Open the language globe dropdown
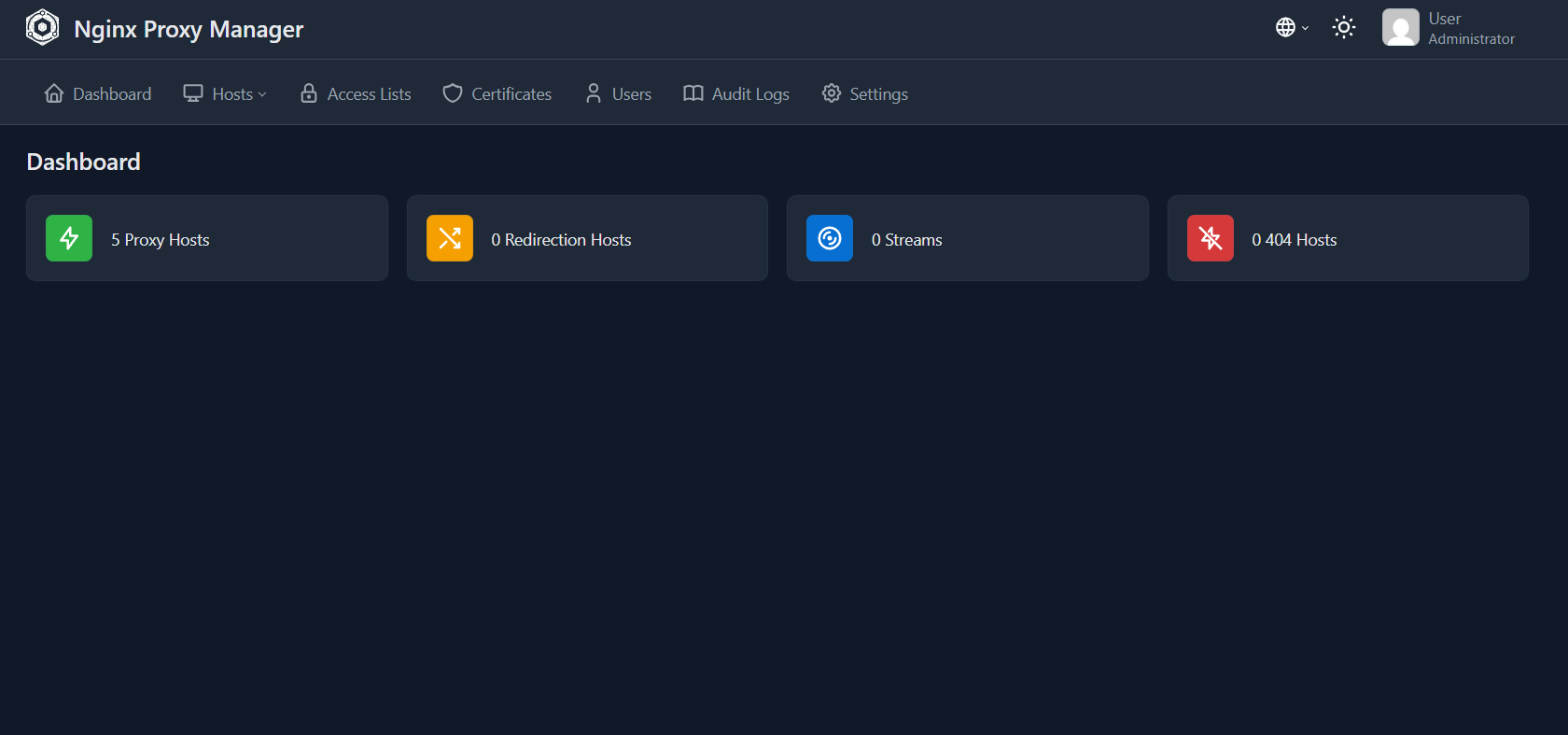 click(x=1292, y=28)
